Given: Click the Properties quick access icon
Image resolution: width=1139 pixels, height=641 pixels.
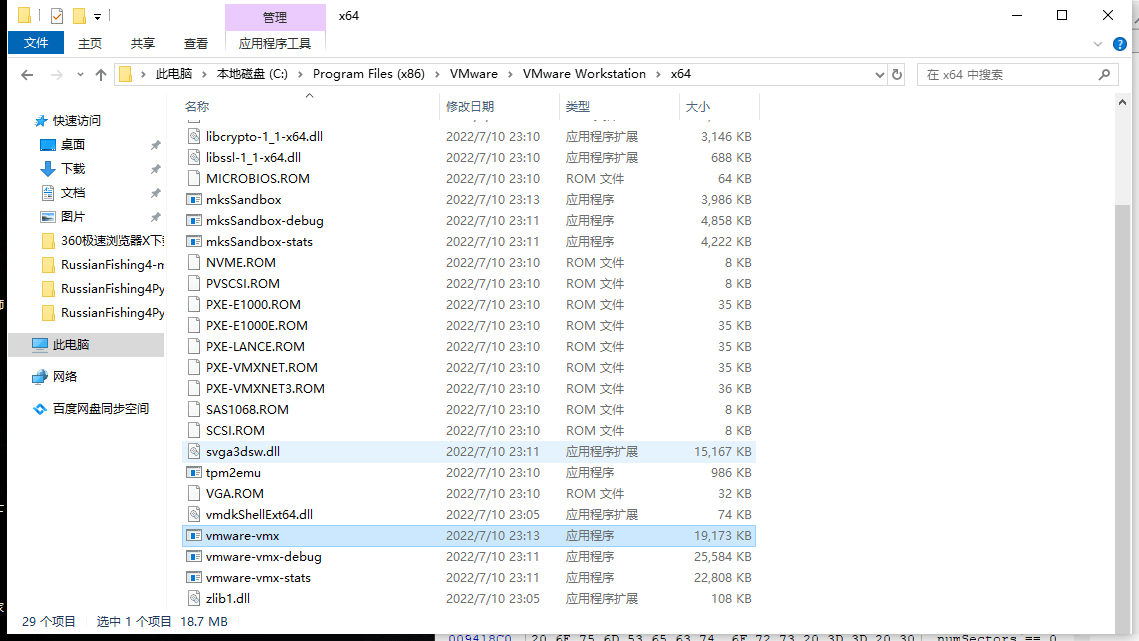Looking at the screenshot, I should [57, 15].
